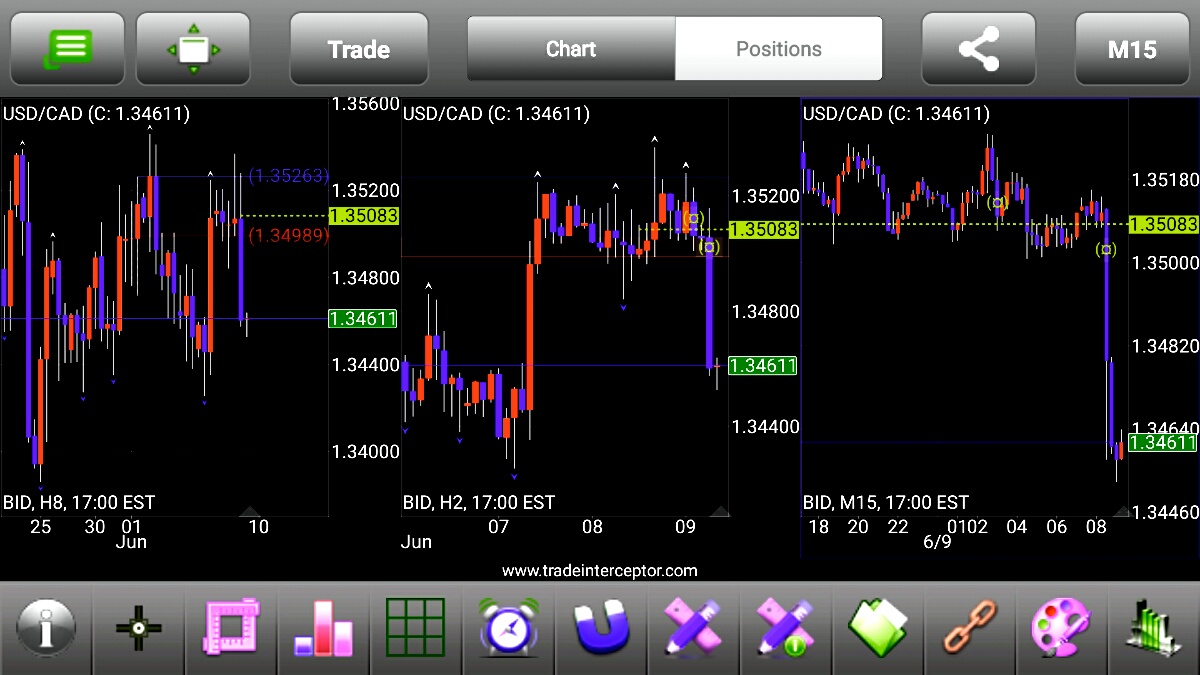The width and height of the screenshot is (1200, 675).
Task: Click the 'BID, H8, 17:00 EST' label
Action: coord(80,502)
